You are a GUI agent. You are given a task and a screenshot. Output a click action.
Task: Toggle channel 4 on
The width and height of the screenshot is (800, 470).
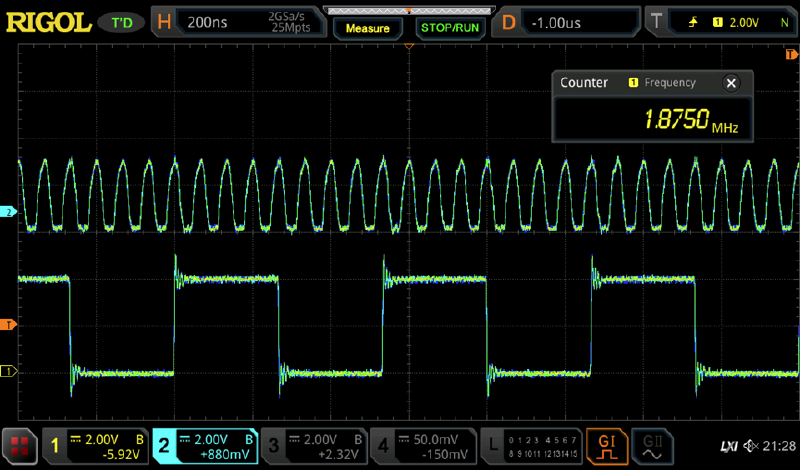420,443
